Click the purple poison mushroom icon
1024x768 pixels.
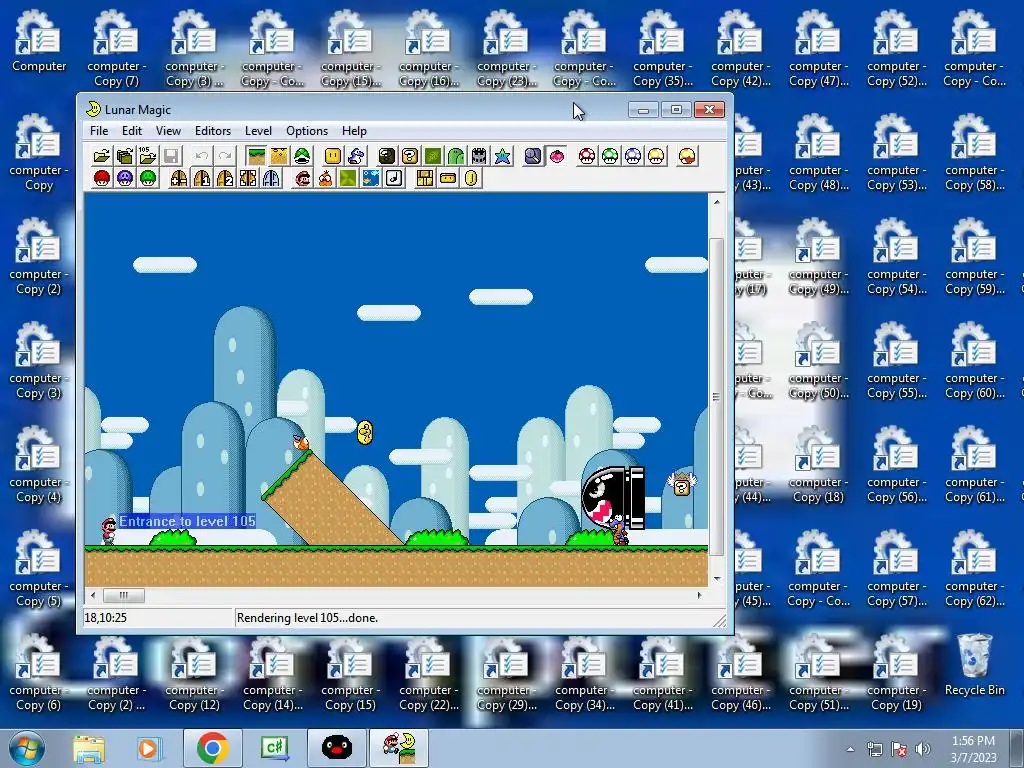click(x=125, y=178)
